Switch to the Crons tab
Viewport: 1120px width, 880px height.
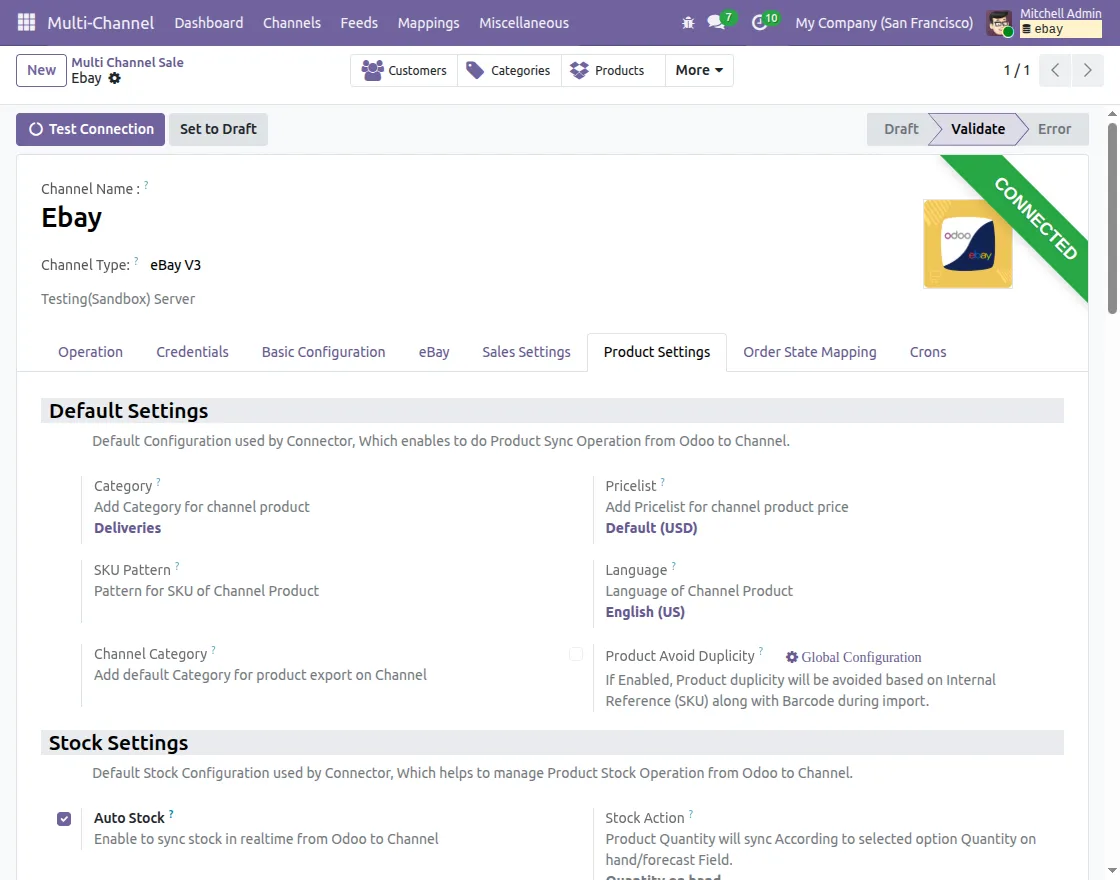pos(927,352)
